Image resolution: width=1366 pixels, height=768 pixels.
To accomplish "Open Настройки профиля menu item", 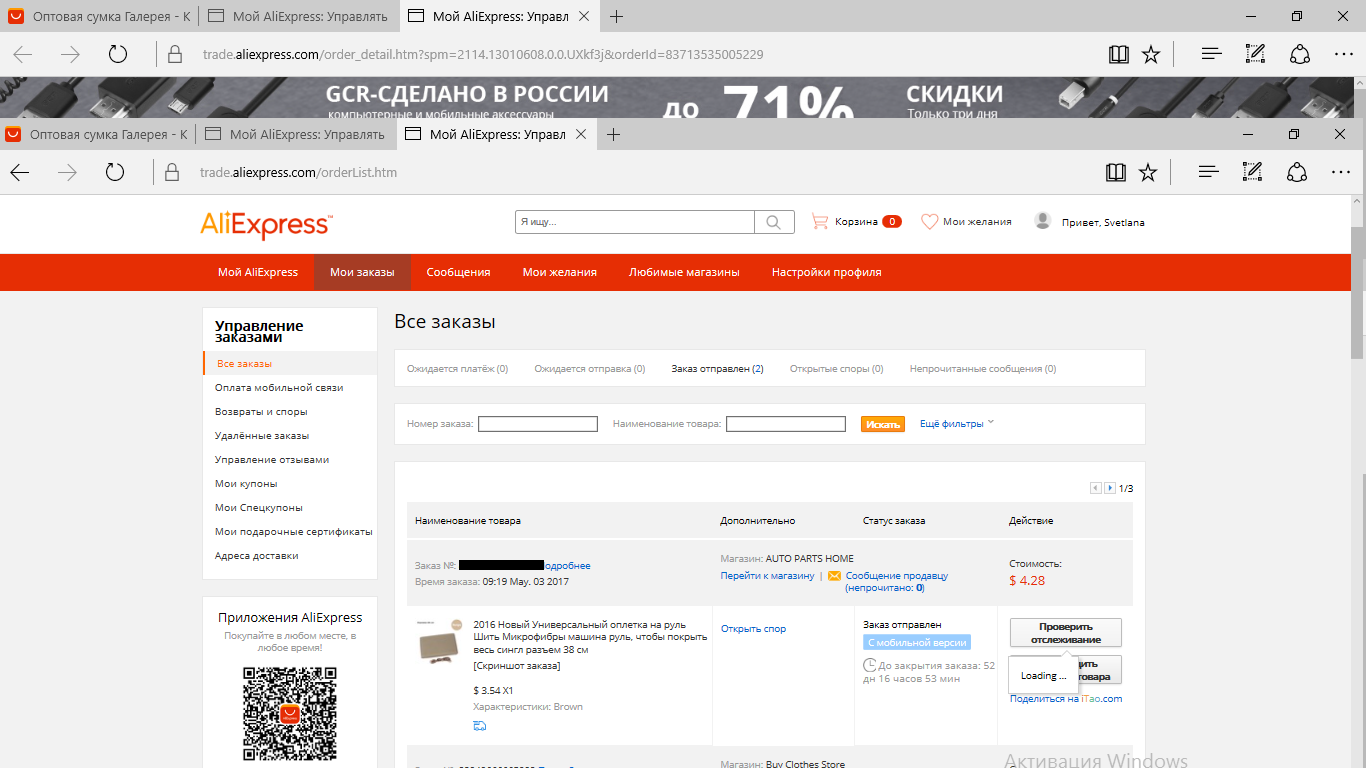I will tap(826, 272).
